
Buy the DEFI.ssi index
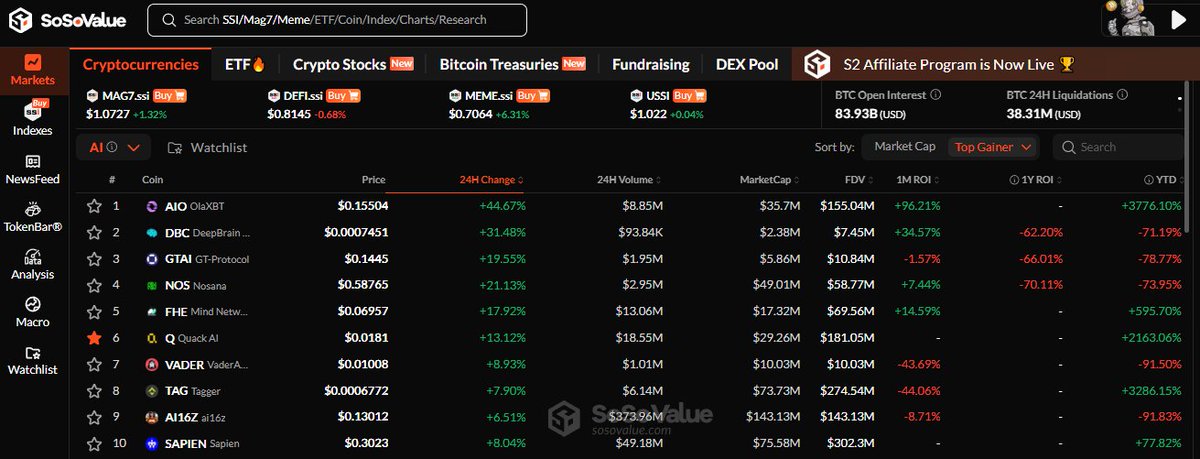click(343, 96)
